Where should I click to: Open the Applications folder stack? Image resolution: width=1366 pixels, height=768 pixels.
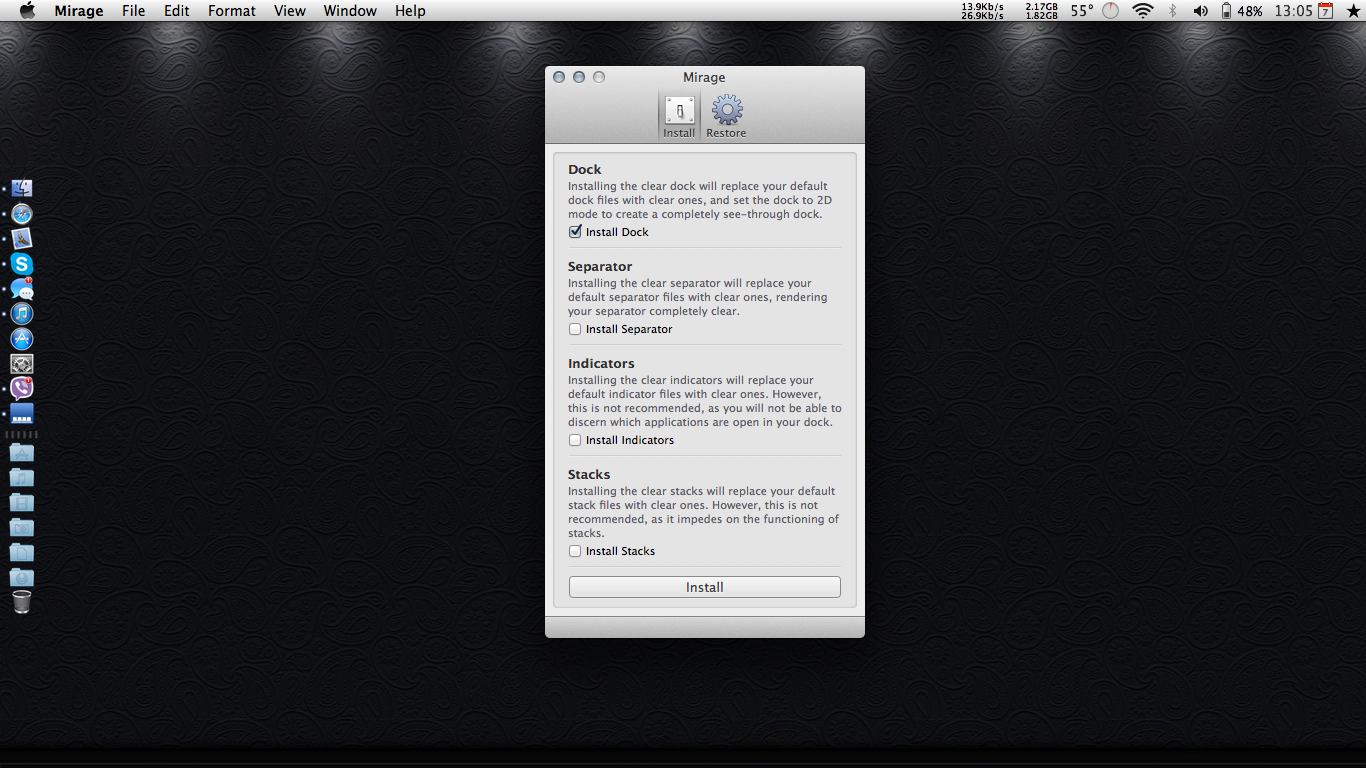click(x=22, y=453)
